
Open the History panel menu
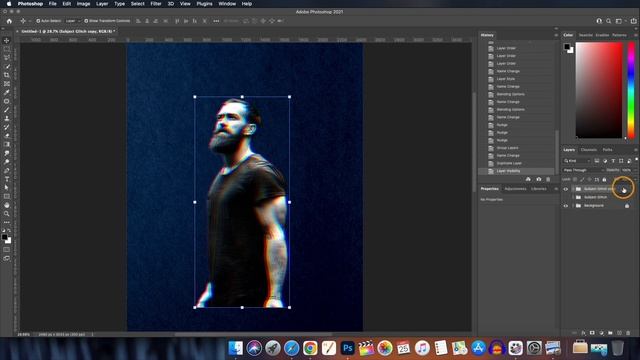coord(556,36)
